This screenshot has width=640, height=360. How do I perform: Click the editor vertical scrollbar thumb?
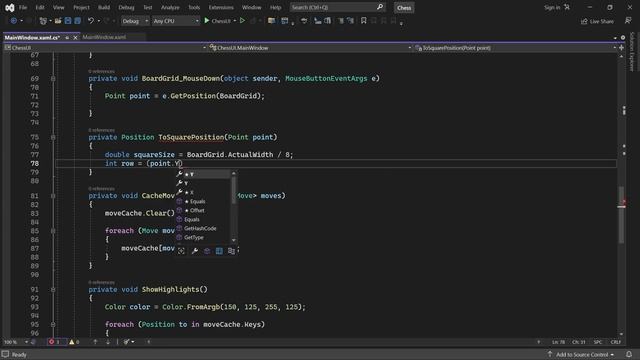tap(621, 215)
